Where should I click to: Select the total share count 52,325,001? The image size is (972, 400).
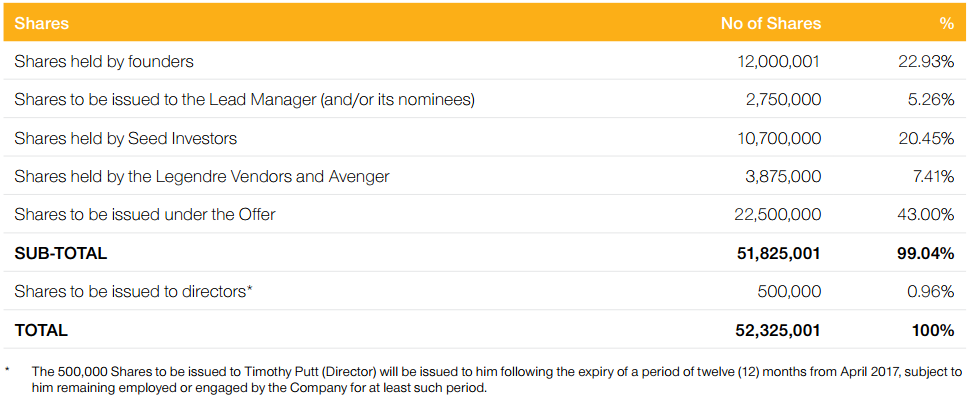(x=778, y=330)
